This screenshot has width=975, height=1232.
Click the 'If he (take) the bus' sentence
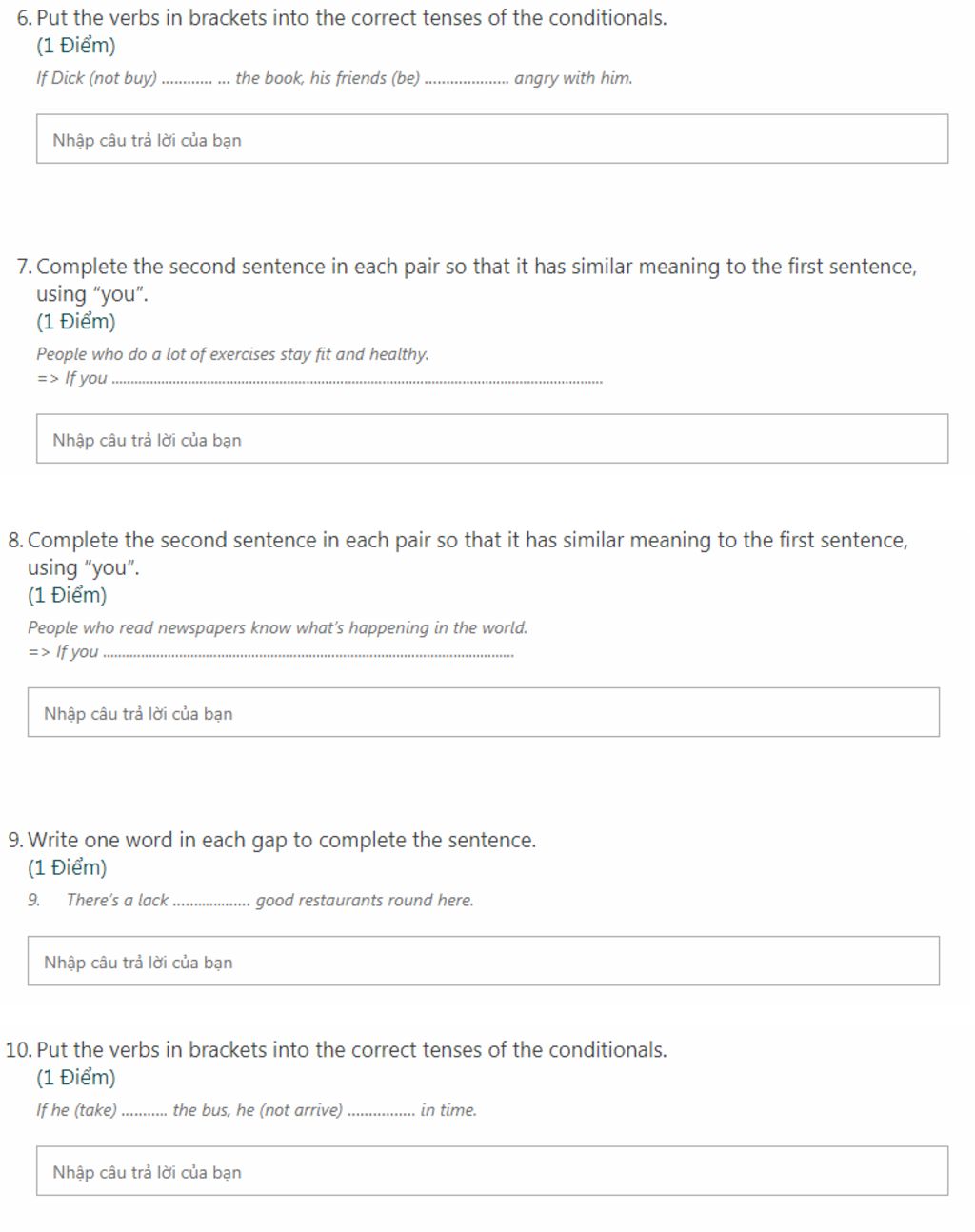pyautogui.click(x=256, y=1110)
